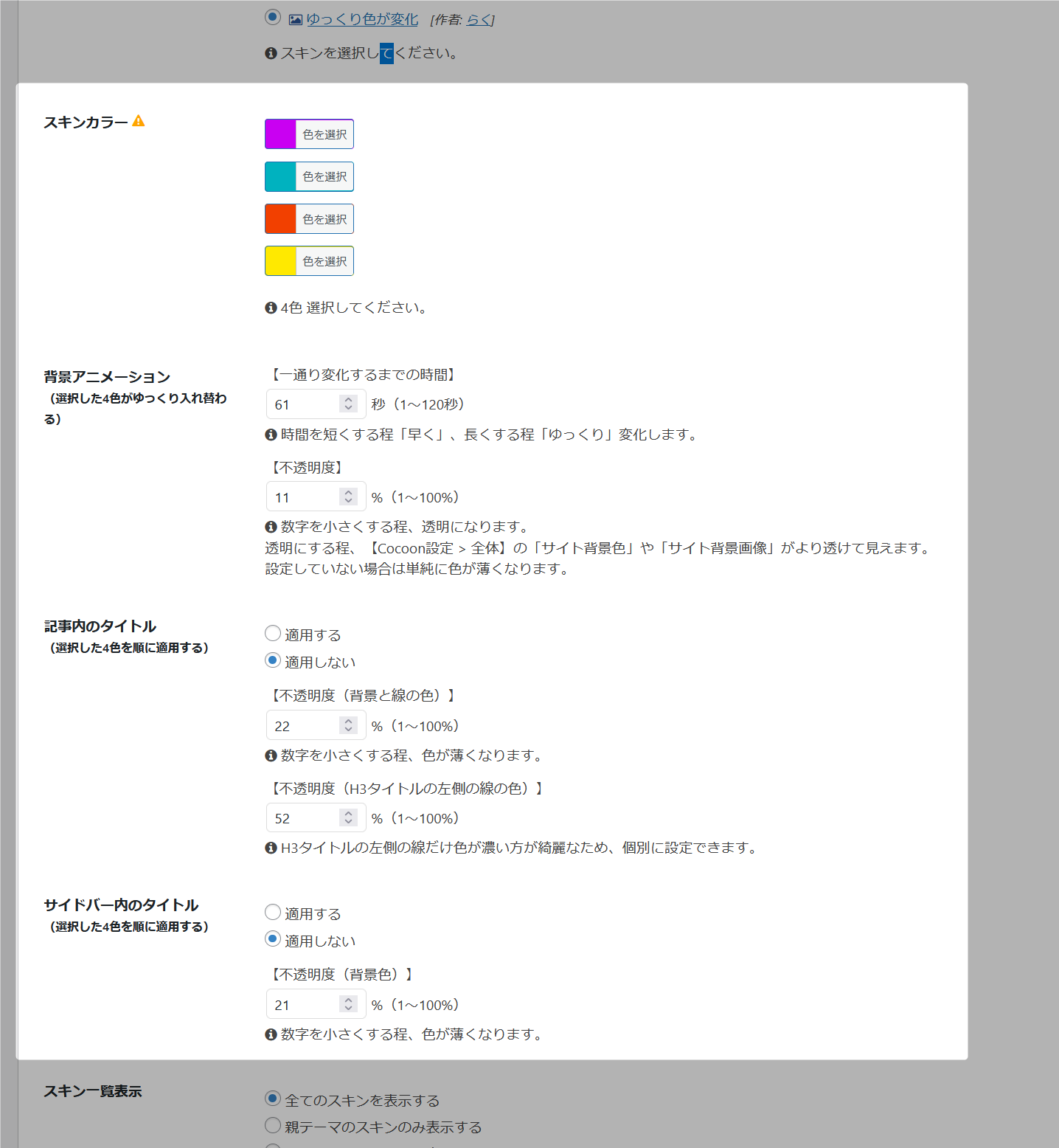
Task: Select 適用しない for 記事内のタイトル
Action: click(x=273, y=660)
